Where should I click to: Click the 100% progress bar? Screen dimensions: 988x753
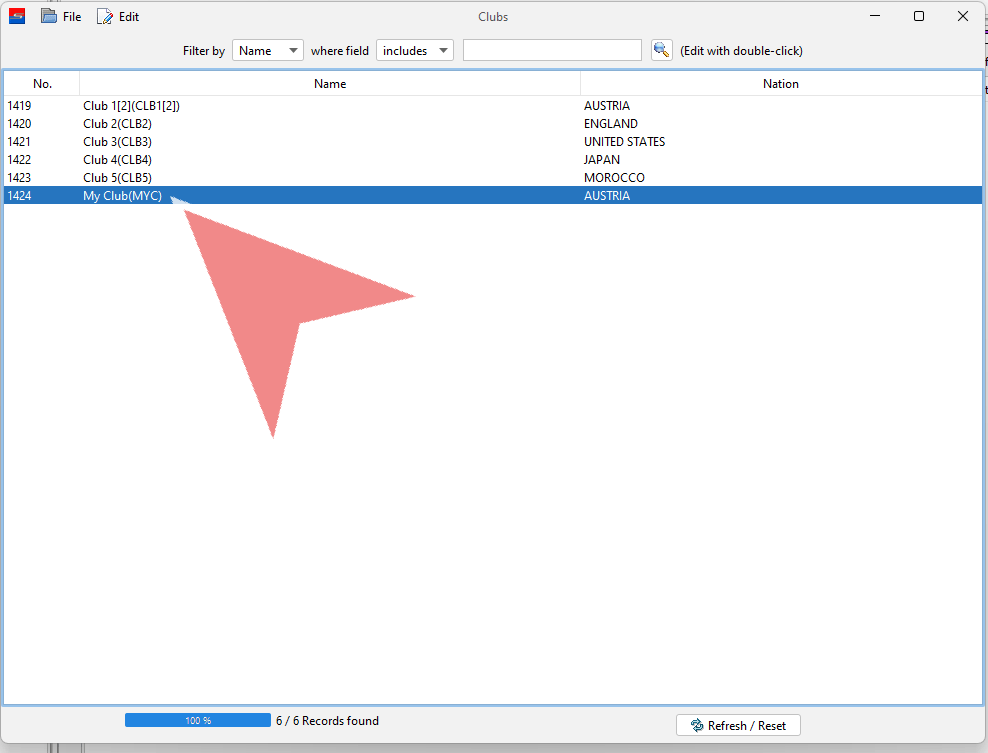pos(197,720)
